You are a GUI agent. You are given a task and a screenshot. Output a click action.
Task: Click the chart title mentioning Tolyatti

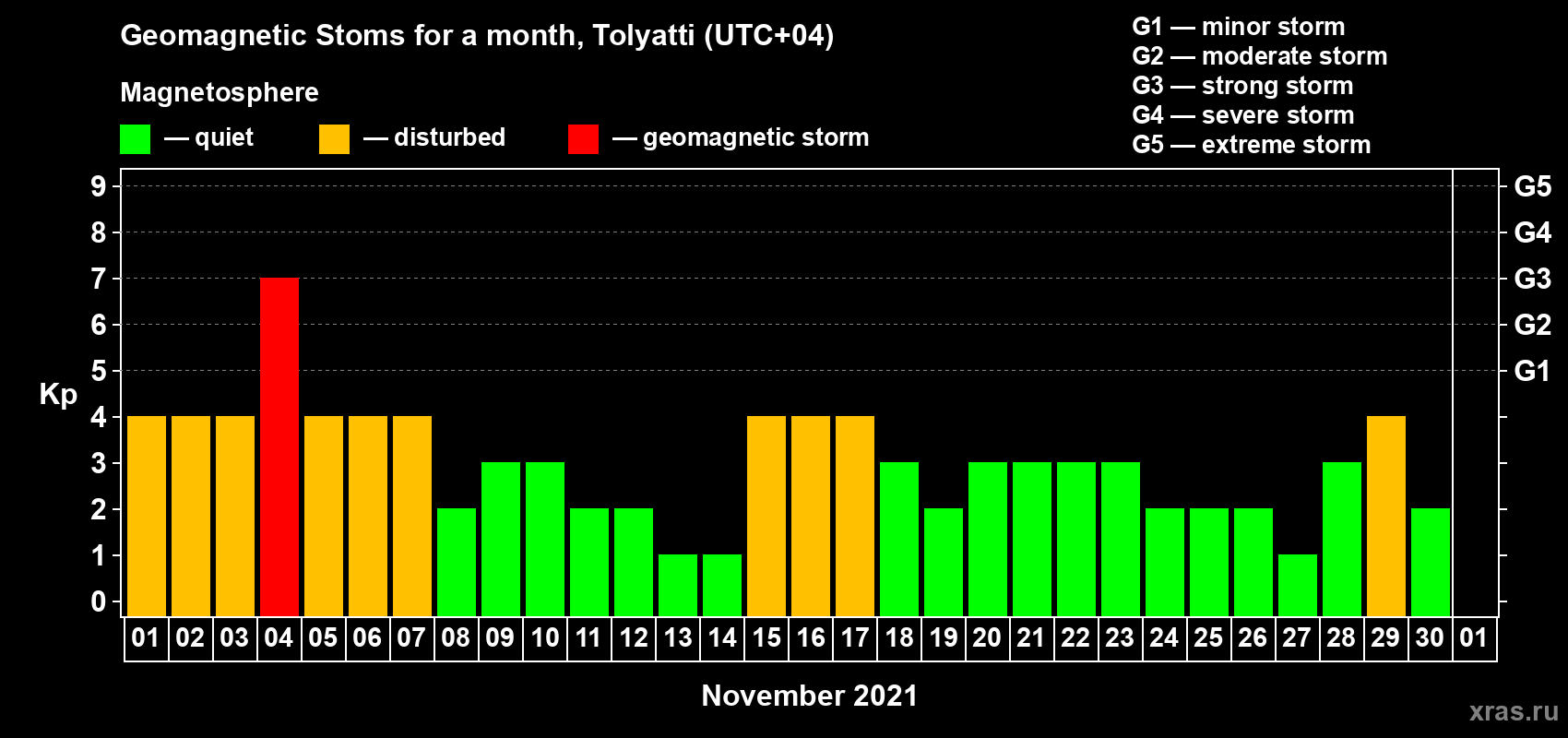tap(477, 35)
